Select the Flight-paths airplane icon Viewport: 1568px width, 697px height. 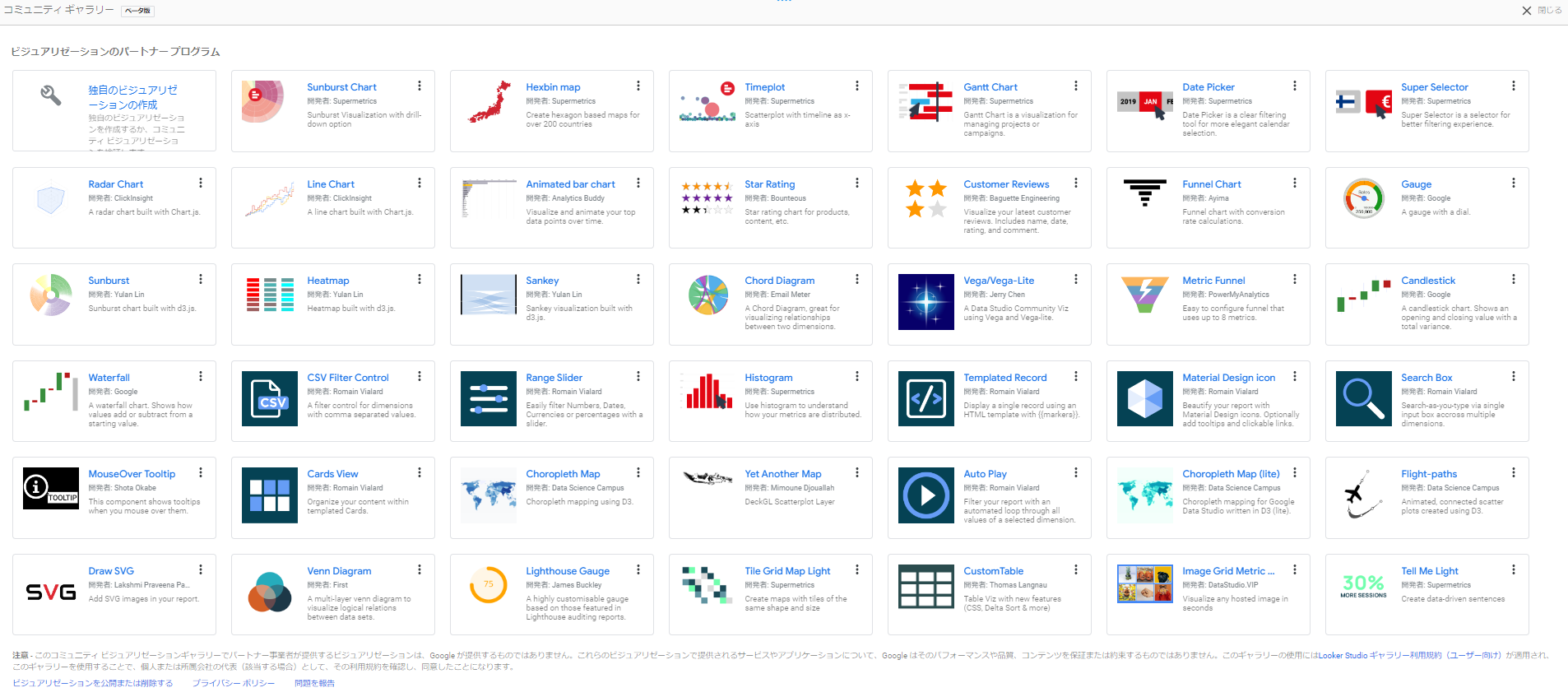[x=1364, y=495]
